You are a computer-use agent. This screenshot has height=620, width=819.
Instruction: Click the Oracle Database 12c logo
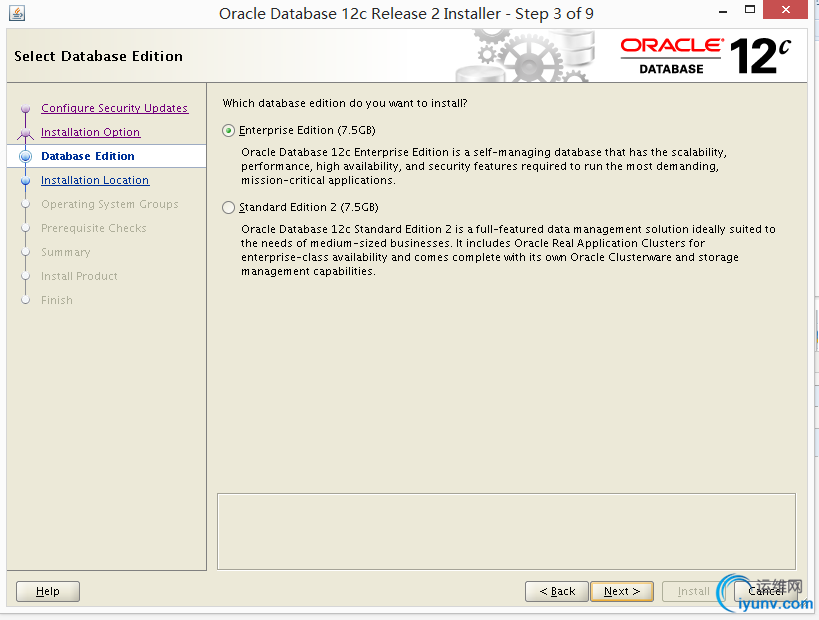click(706, 56)
